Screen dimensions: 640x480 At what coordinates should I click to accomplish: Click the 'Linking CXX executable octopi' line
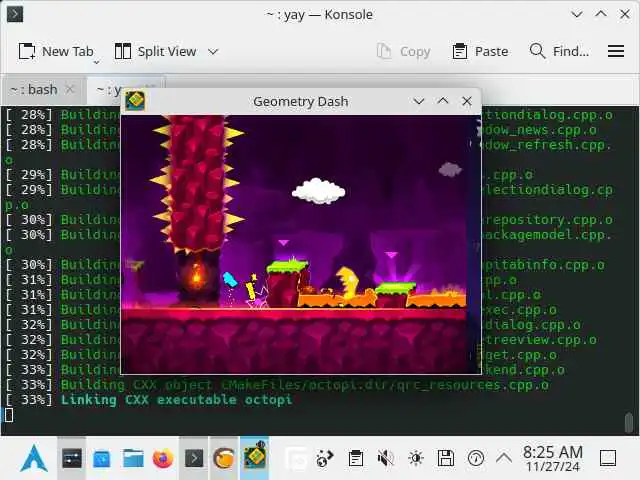[176, 400]
